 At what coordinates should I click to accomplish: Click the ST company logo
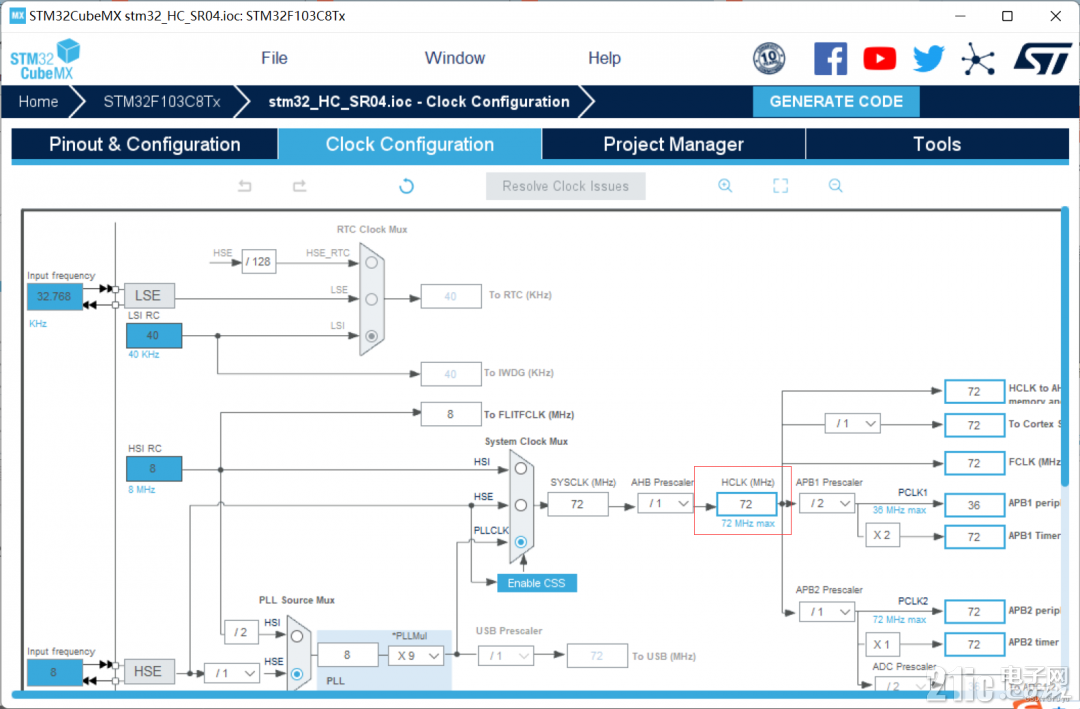pyautogui.click(x=1043, y=59)
